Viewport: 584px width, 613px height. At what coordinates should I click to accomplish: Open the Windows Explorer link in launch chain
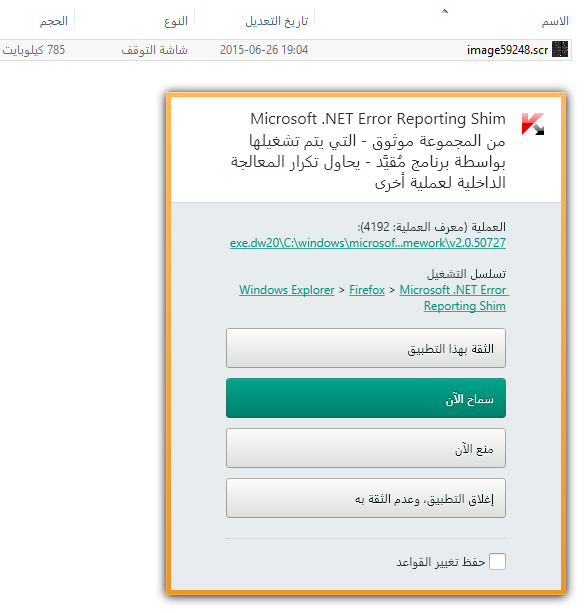click(x=287, y=290)
